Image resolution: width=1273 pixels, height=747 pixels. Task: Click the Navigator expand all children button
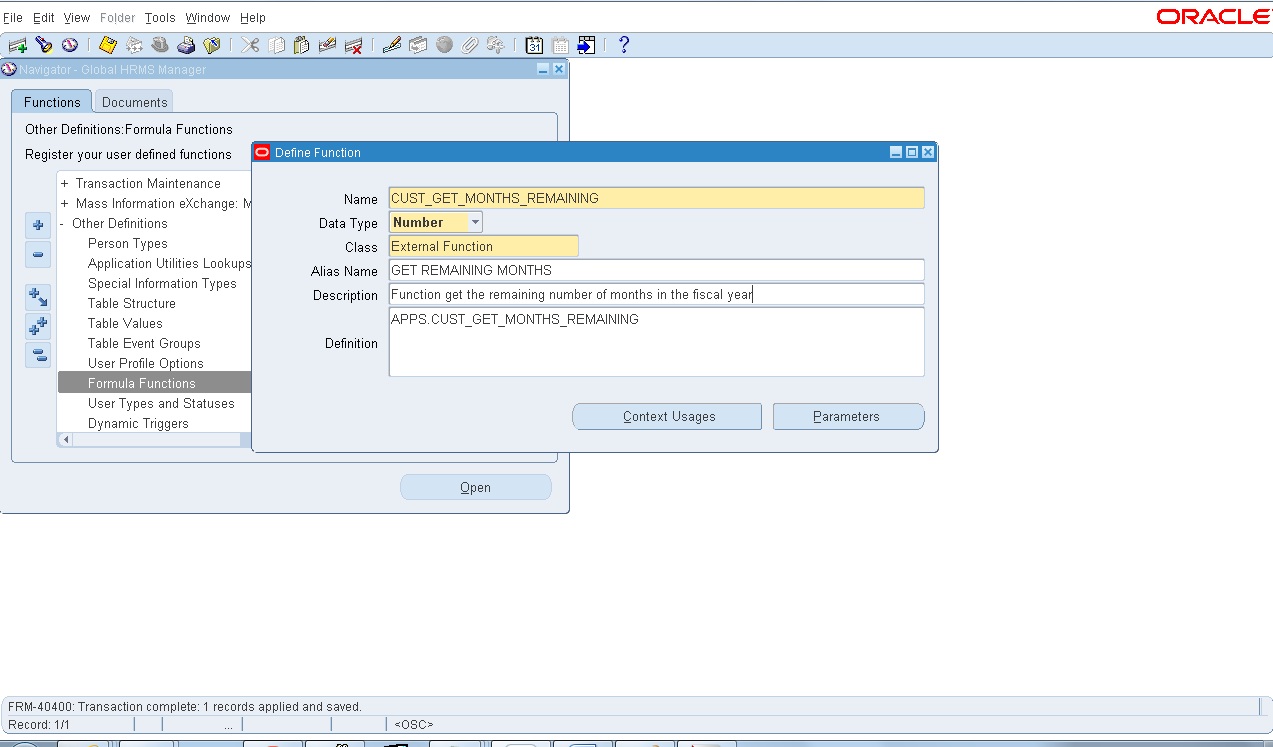(38, 297)
